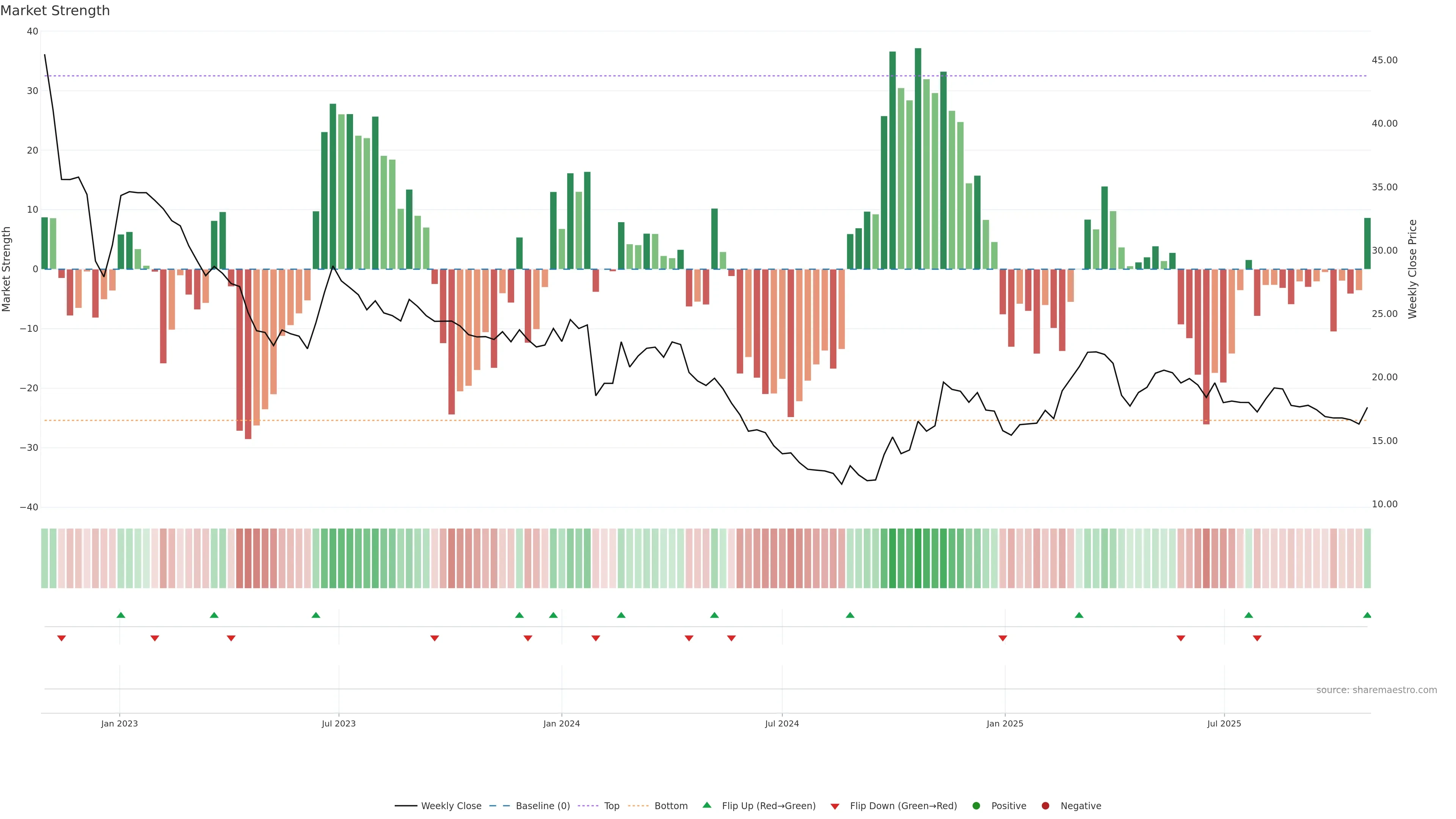This screenshot has width=1456, height=819.
Task: Click the Jul 2024 x-axis label
Action: [x=782, y=723]
